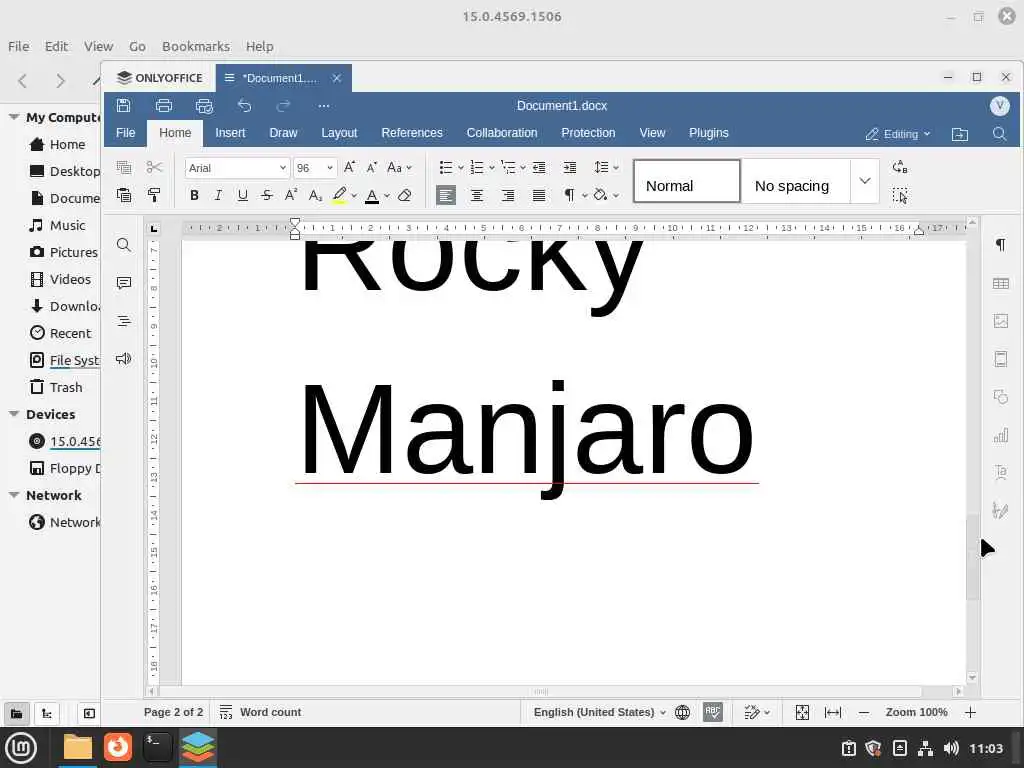Image resolution: width=1024 pixels, height=768 pixels.
Task: Click Word count in status bar
Action: click(x=260, y=712)
